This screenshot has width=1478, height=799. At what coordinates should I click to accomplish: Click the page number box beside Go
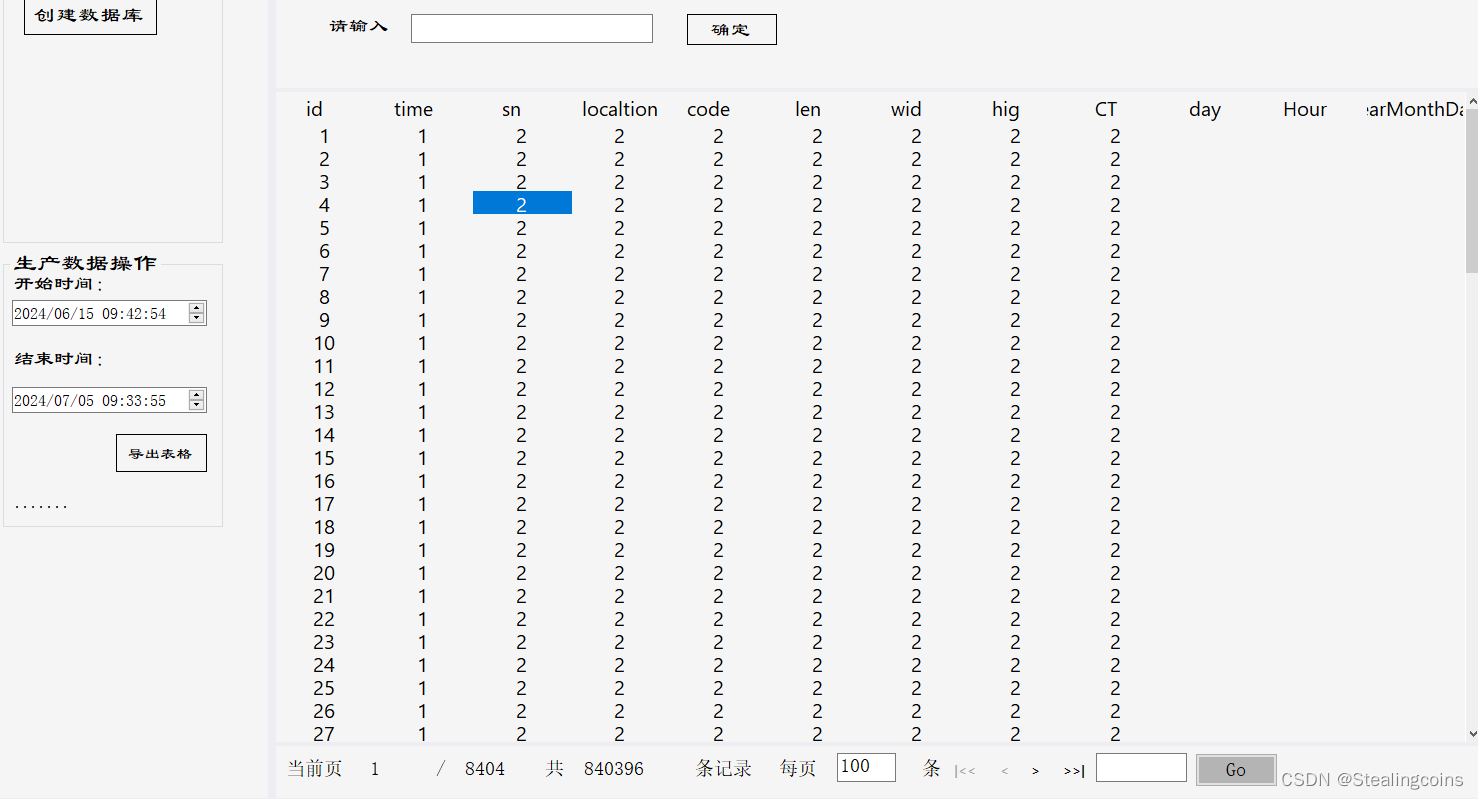coord(1141,768)
